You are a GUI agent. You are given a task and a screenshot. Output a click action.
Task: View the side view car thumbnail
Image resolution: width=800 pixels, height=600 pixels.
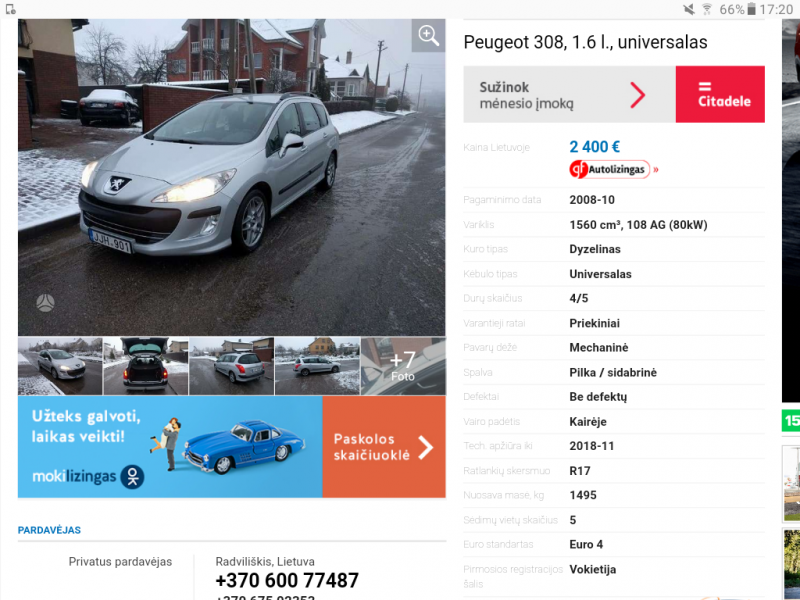(317, 366)
